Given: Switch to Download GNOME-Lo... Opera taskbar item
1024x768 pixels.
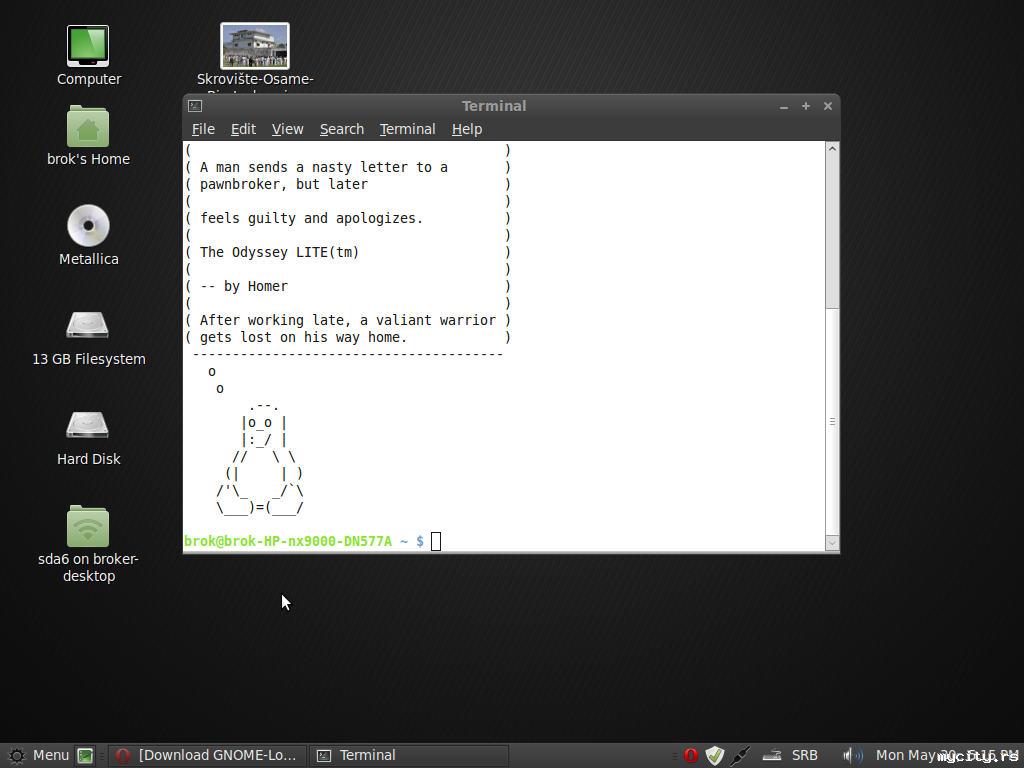Looking at the screenshot, I should [207, 756].
